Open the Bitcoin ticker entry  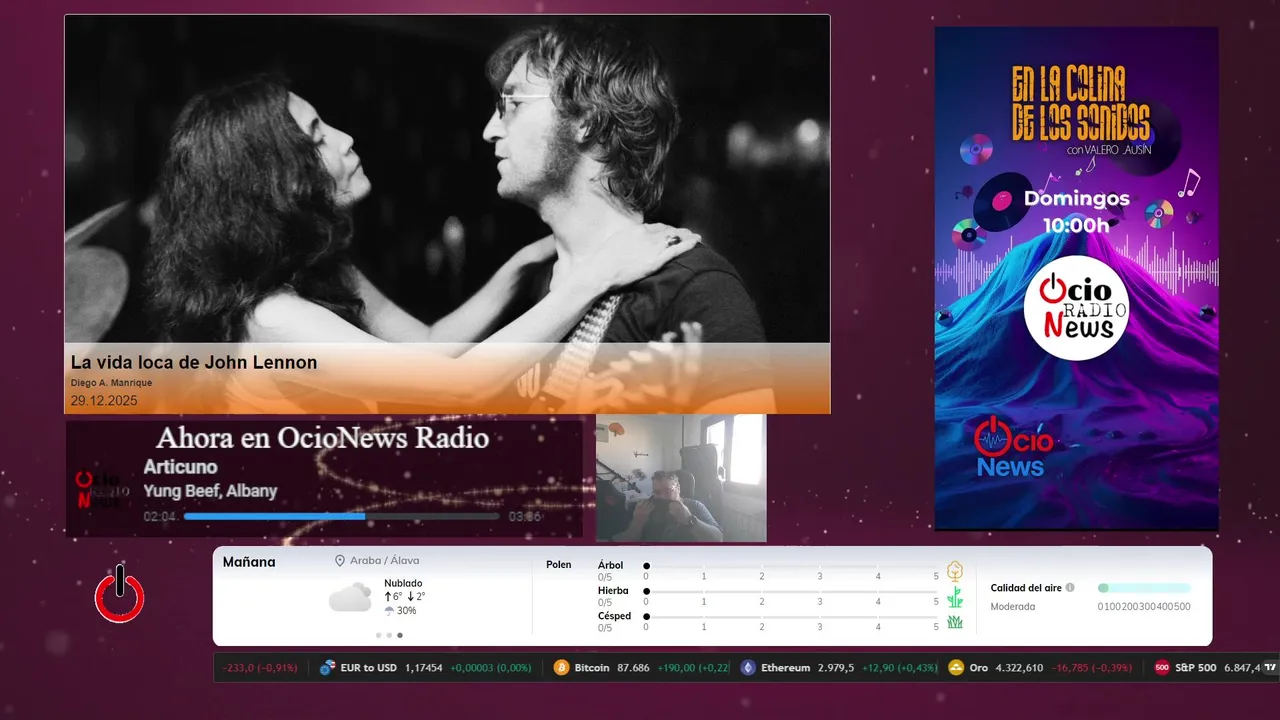click(640, 668)
